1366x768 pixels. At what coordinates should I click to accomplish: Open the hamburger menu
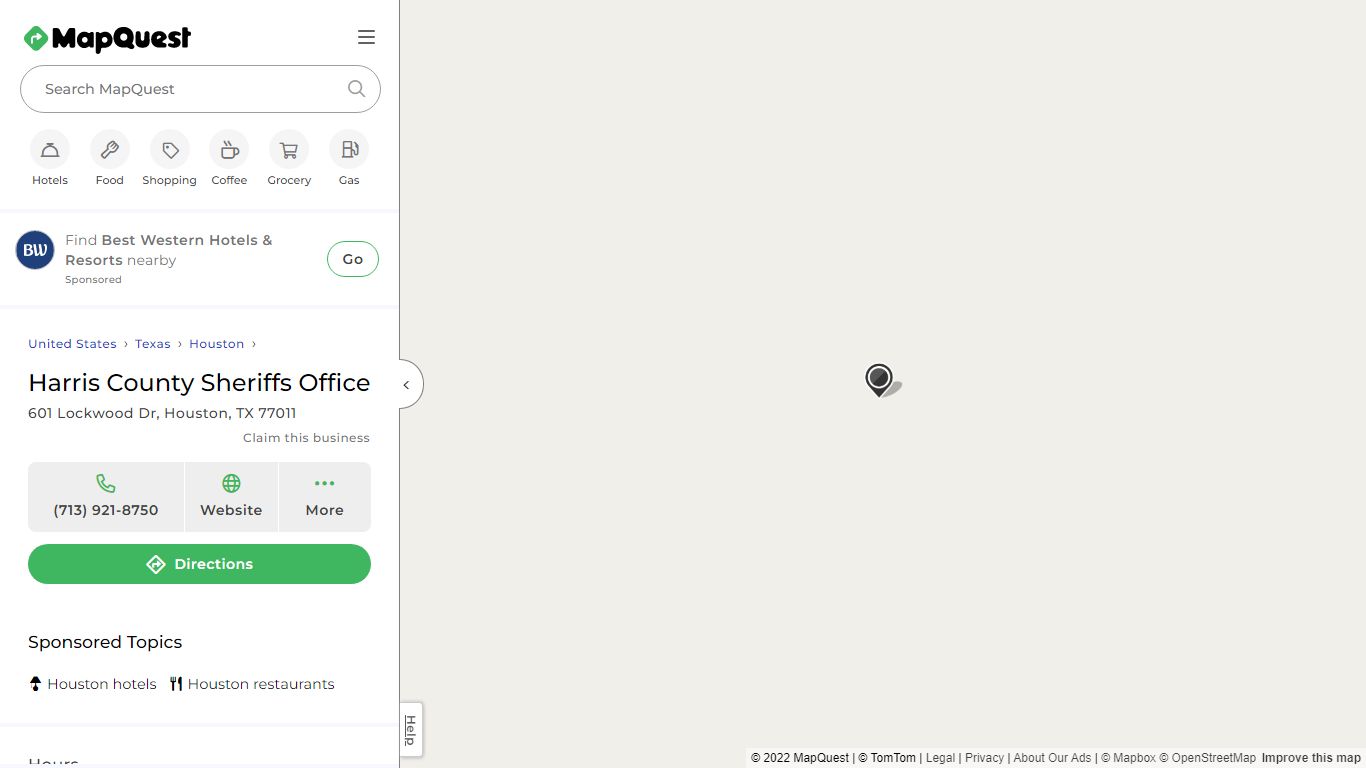366,37
